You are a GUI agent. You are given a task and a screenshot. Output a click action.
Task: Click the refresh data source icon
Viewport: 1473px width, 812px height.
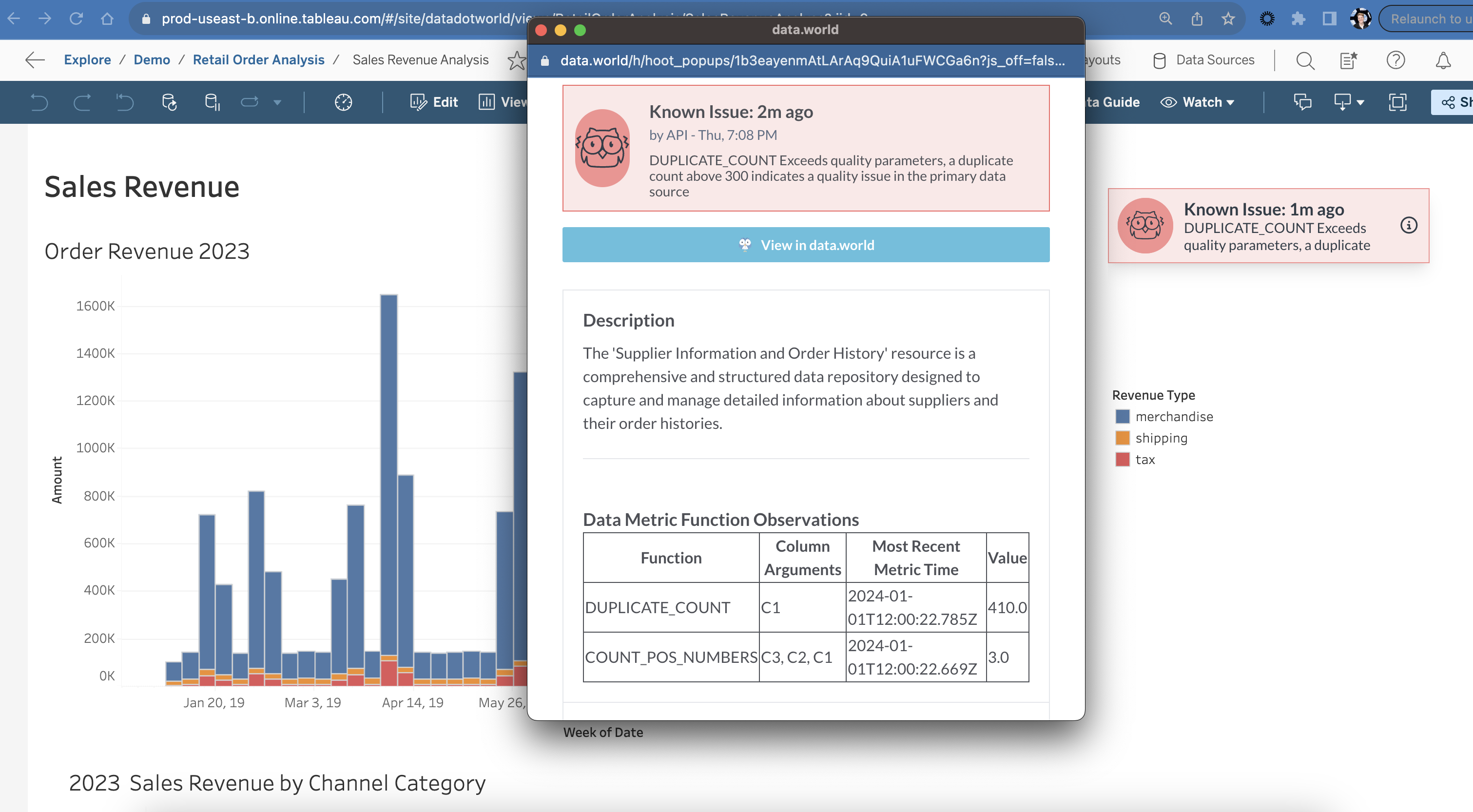(169, 102)
